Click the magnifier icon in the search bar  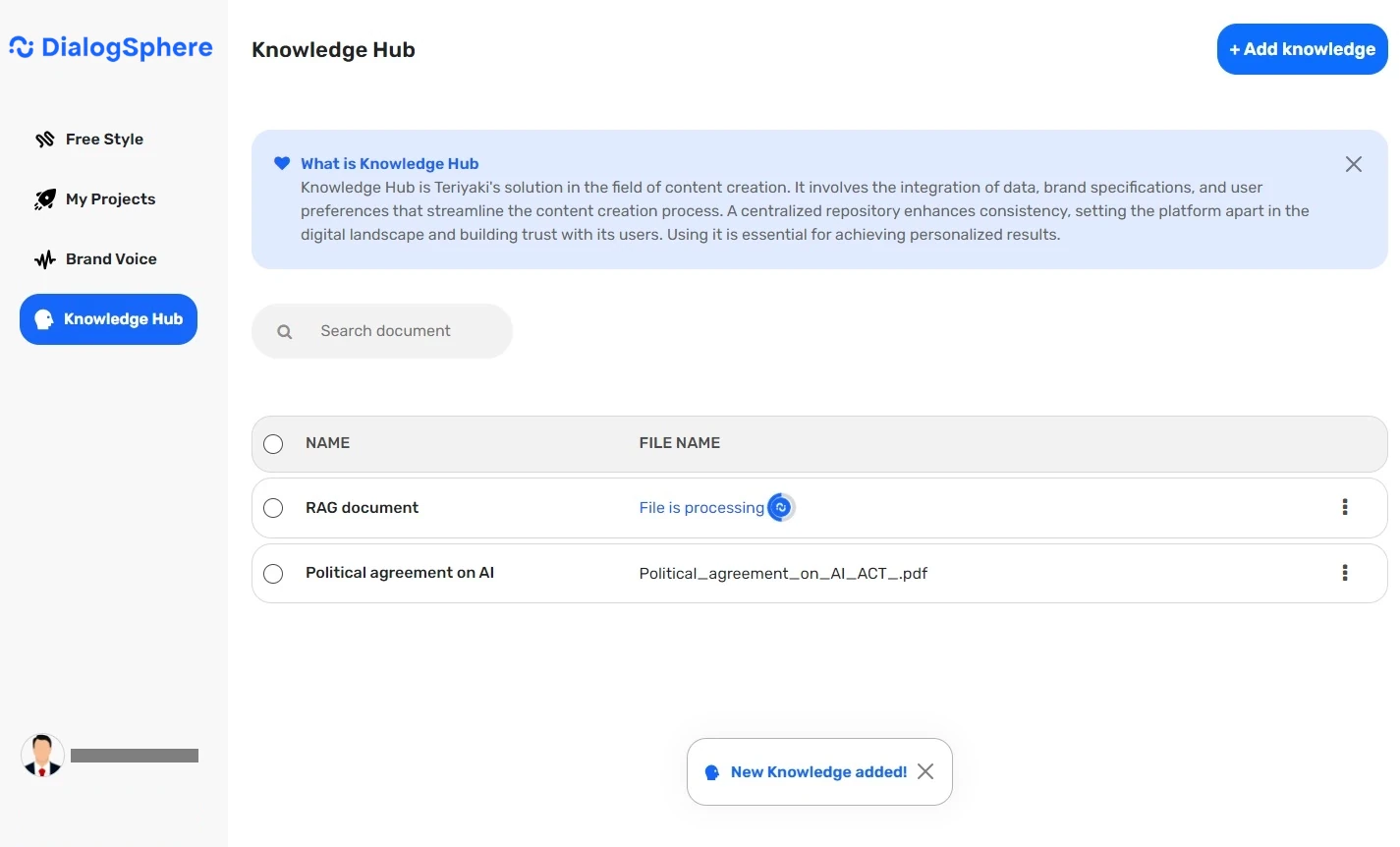[x=284, y=331]
